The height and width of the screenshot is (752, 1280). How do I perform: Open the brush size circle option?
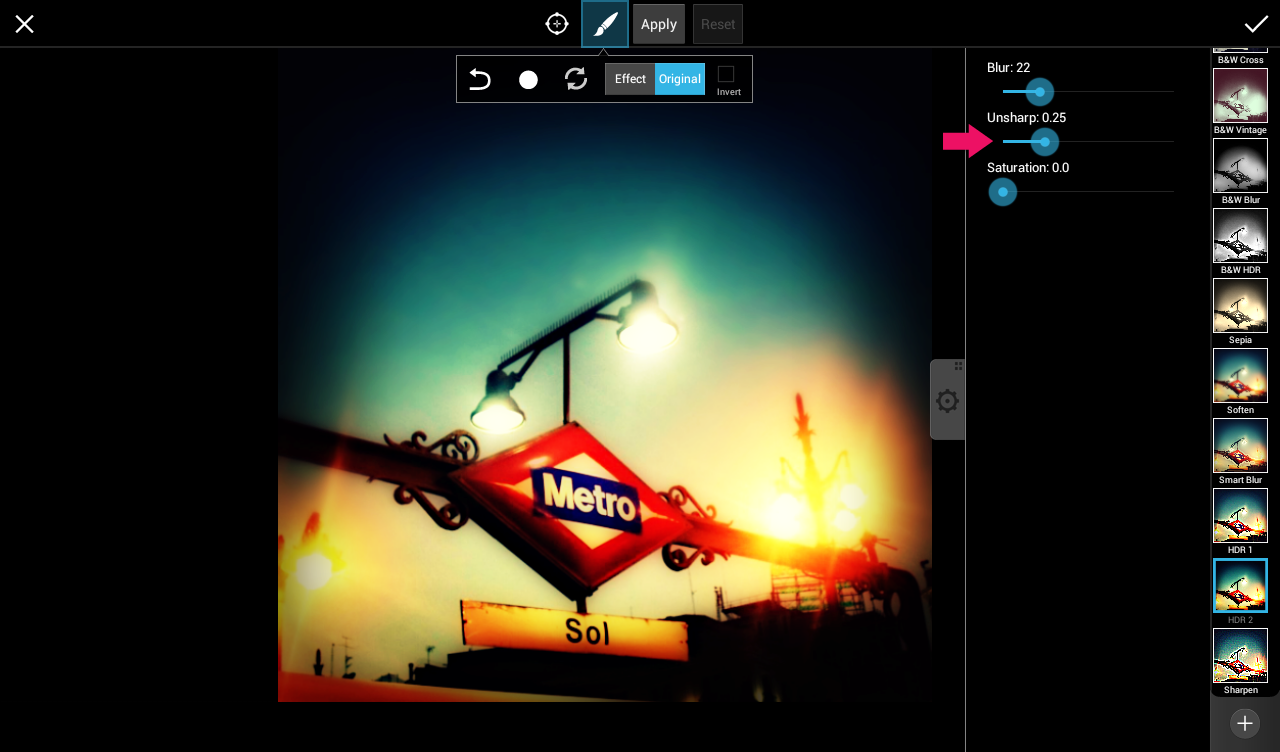click(528, 80)
